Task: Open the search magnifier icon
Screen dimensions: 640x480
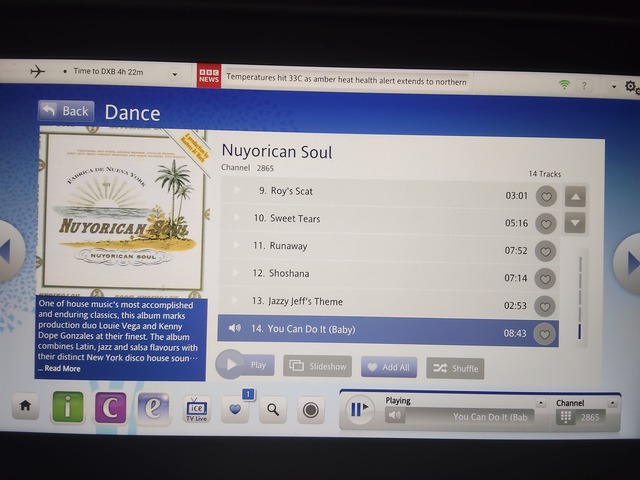Action: (273, 409)
